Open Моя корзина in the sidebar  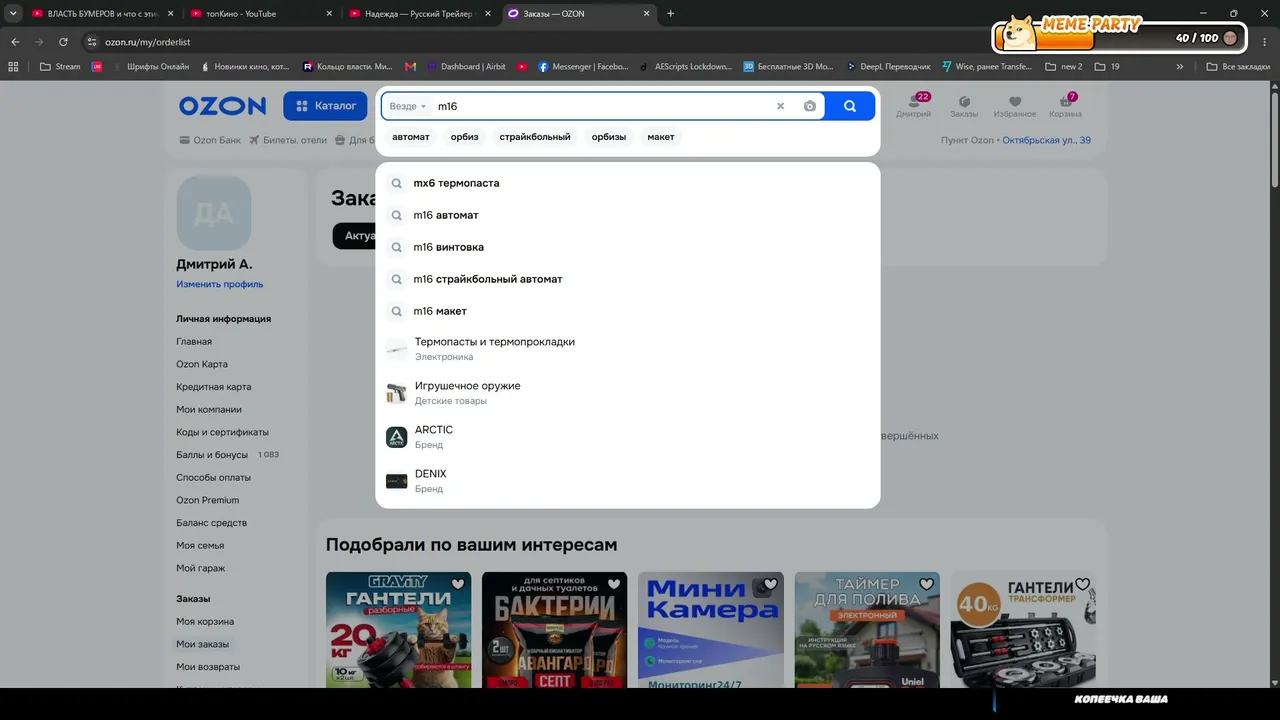click(x=205, y=622)
